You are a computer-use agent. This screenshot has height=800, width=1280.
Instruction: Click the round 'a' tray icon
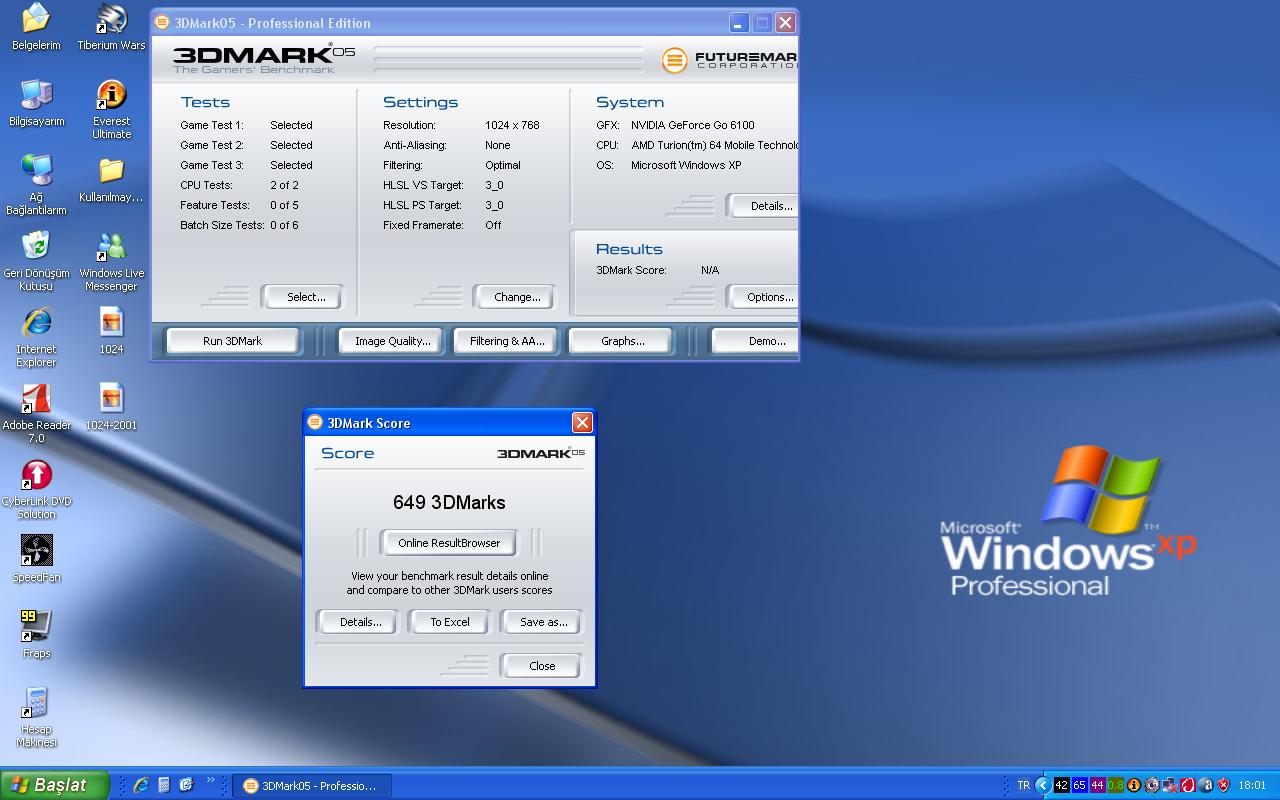(1206, 785)
